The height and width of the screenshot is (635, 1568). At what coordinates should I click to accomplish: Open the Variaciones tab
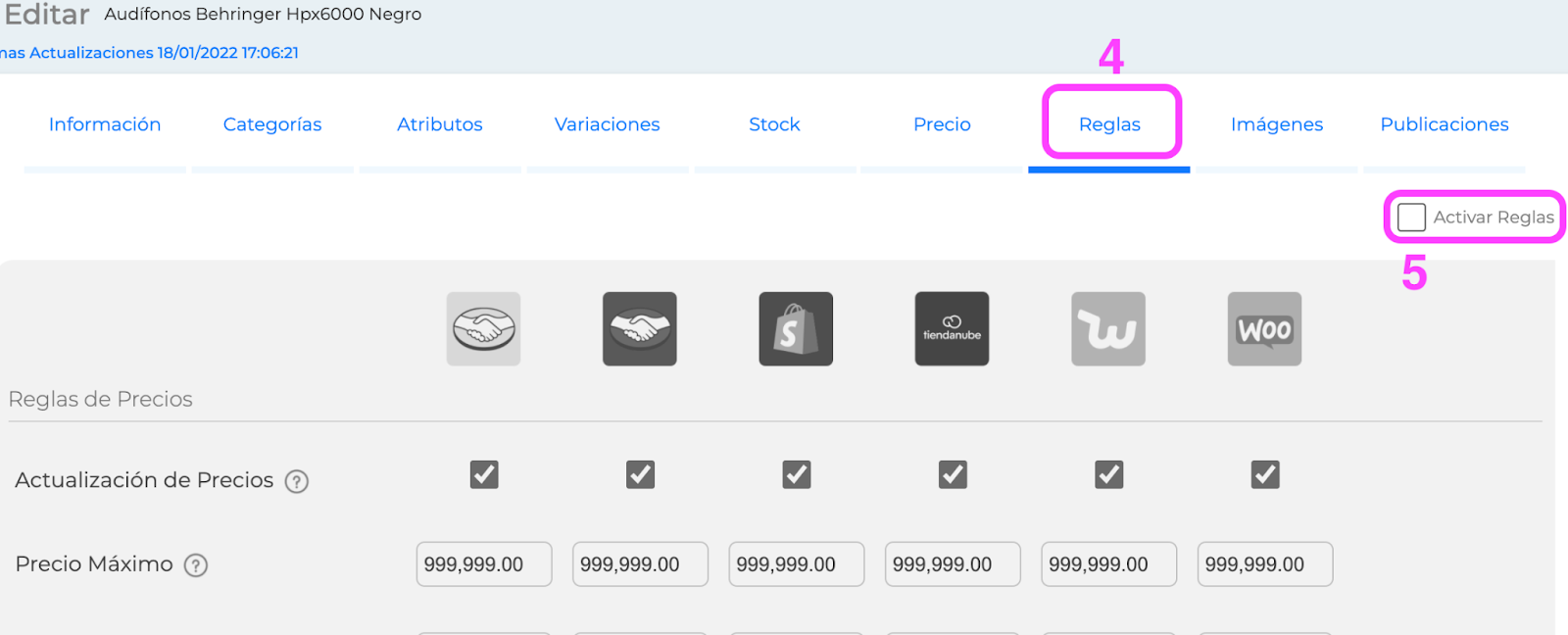pos(608,124)
